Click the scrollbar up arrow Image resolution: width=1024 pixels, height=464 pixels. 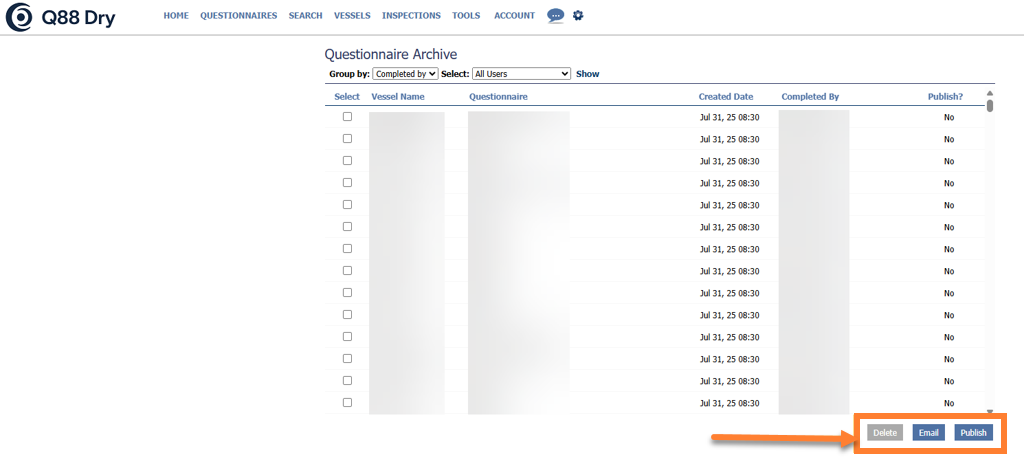tap(989, 93)
